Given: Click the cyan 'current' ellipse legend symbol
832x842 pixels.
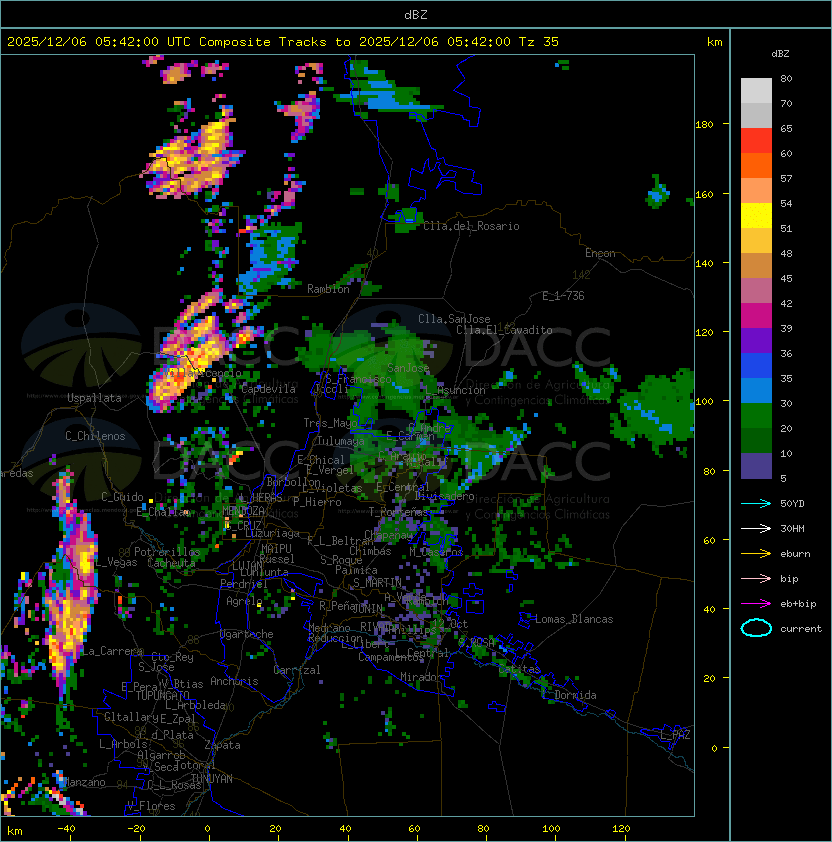Looking at the screenshot, I should pyautogui.click(x=756, y=628).
